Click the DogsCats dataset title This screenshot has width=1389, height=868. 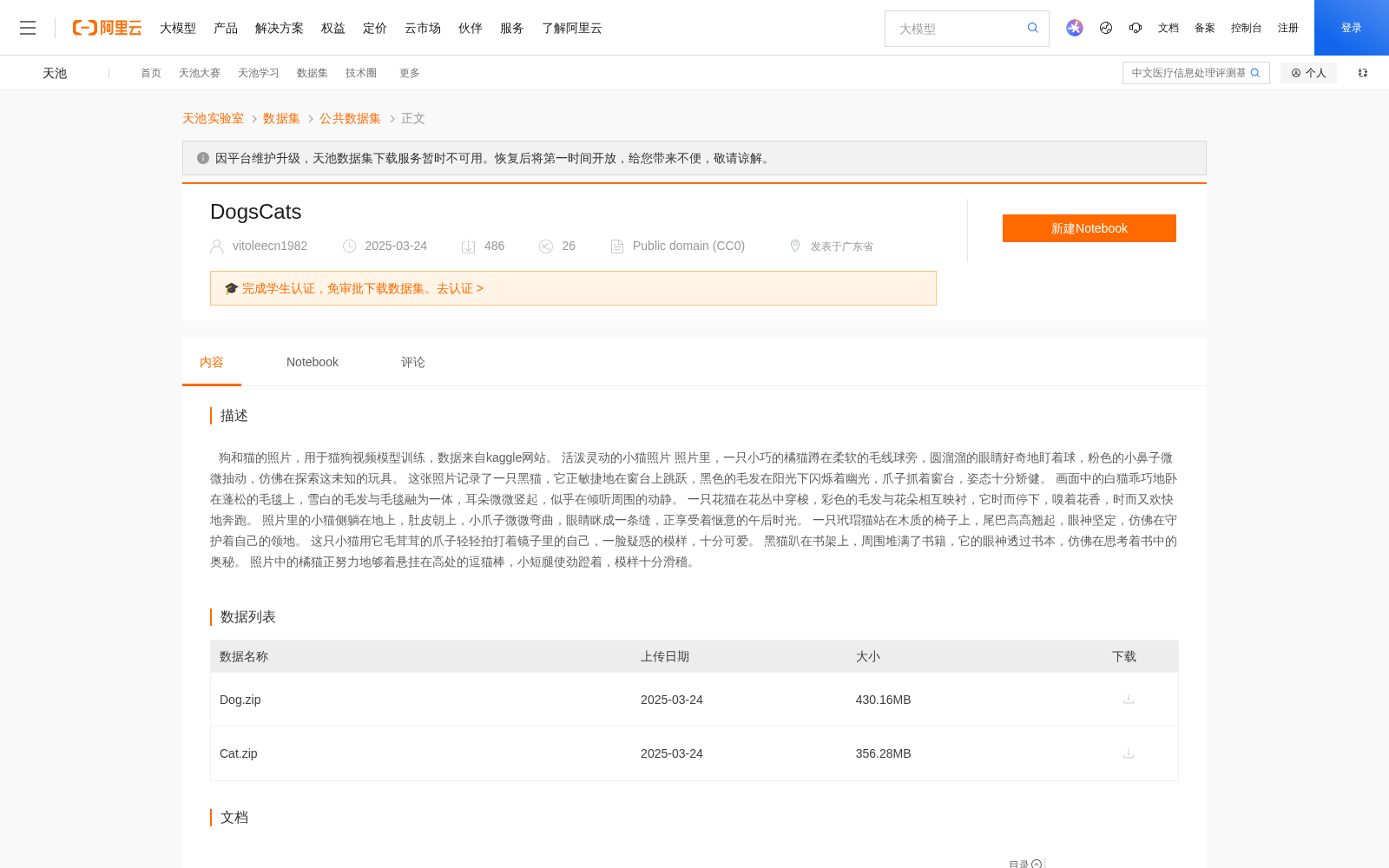(256, 212)
